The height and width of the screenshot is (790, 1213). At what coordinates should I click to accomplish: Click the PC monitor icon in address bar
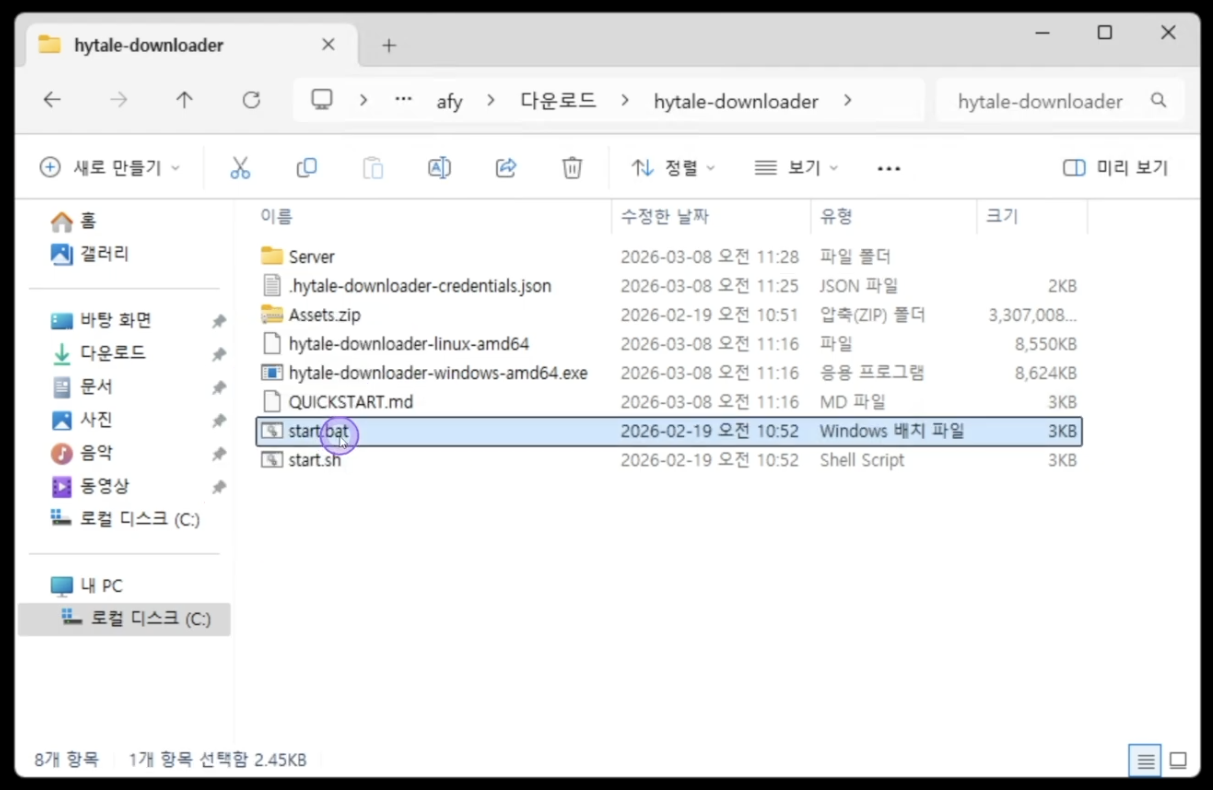tap(322, 100)
